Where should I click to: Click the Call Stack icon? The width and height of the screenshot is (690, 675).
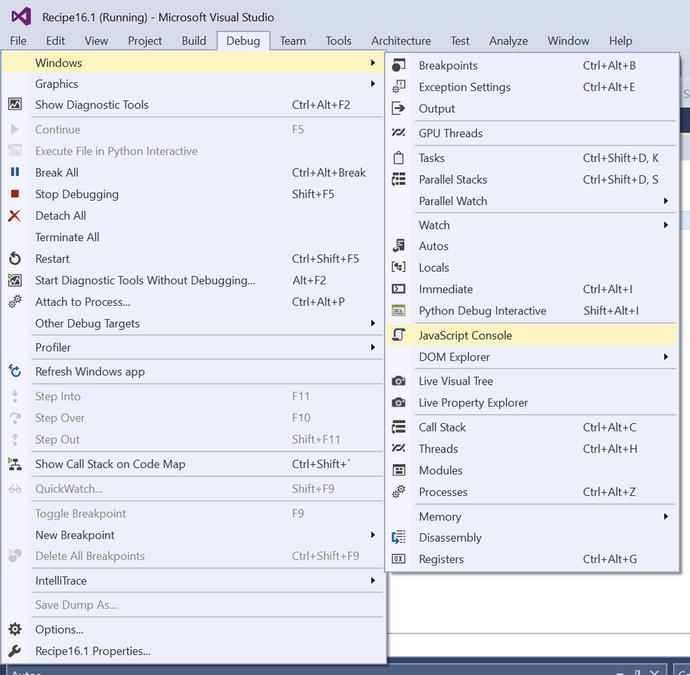399,427
